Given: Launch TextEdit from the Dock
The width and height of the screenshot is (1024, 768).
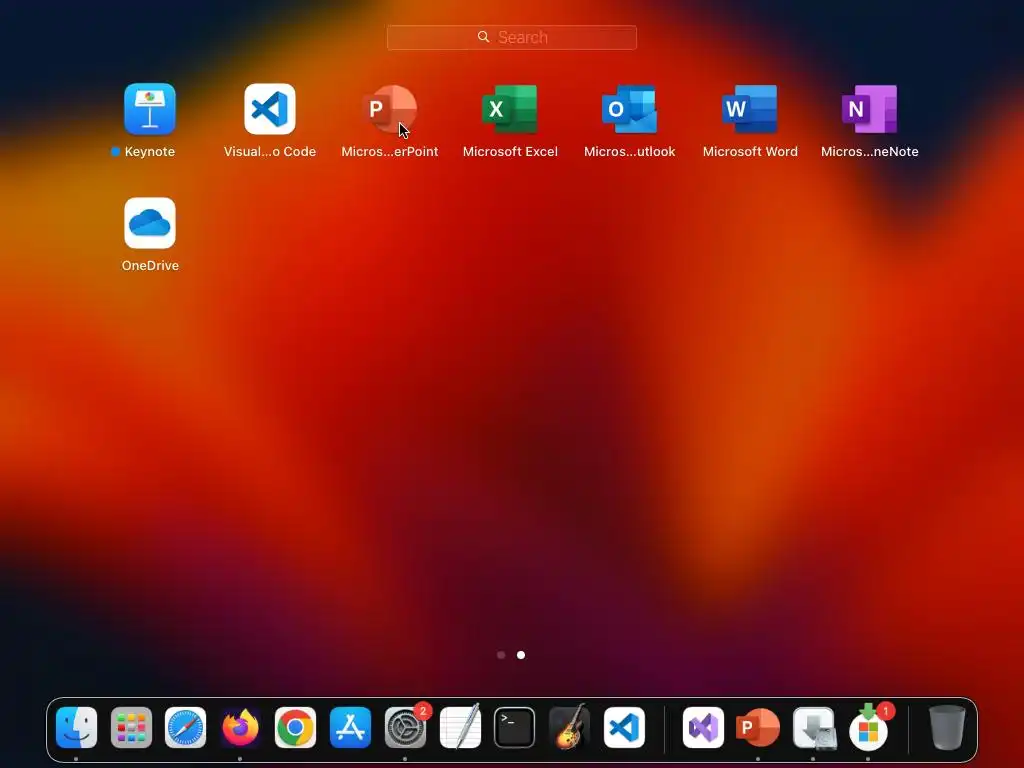Looking at the screenshot, I should point(460,728).
